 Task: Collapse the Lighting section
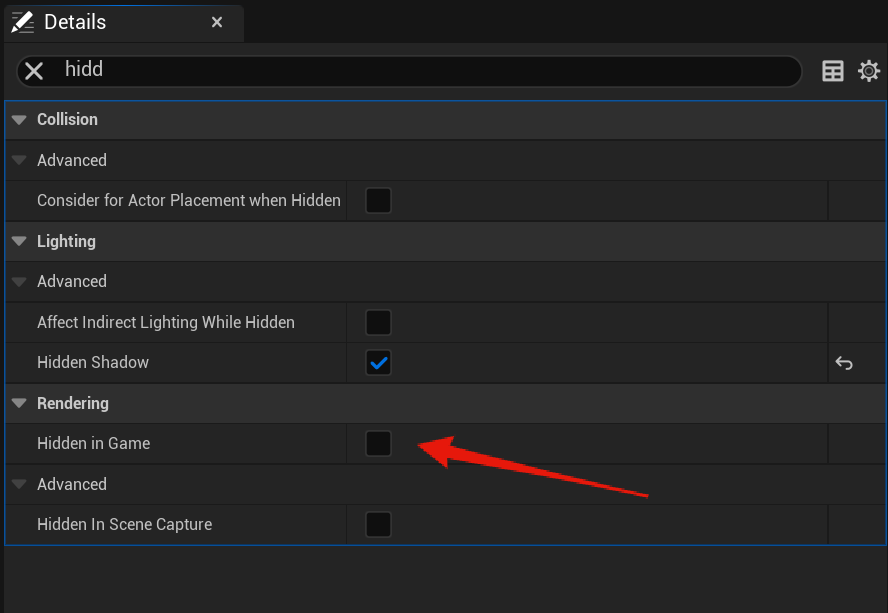click(x=19, y=242)
